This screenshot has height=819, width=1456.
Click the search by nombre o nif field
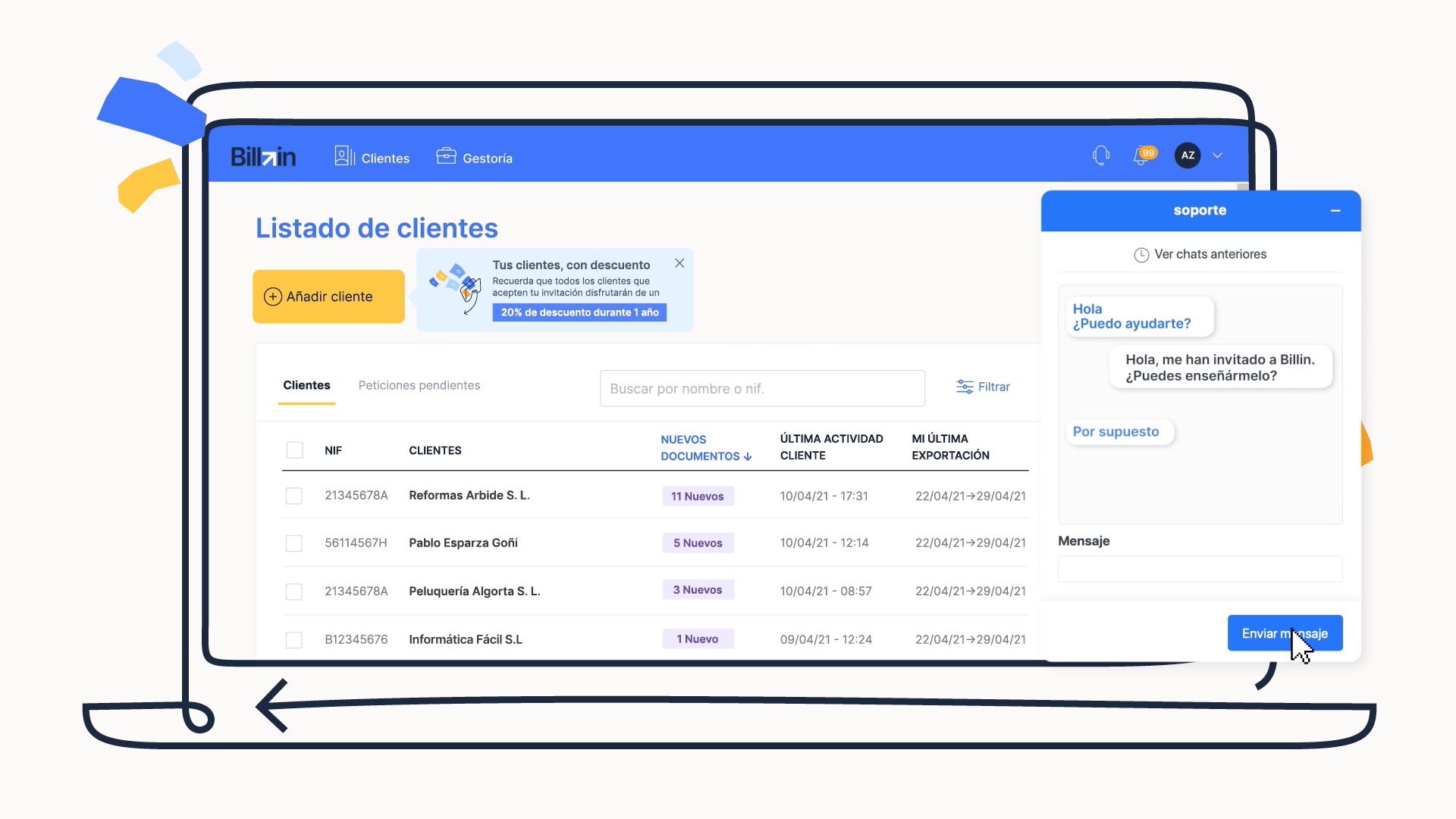pyautogui.click(x=761, y=388)
